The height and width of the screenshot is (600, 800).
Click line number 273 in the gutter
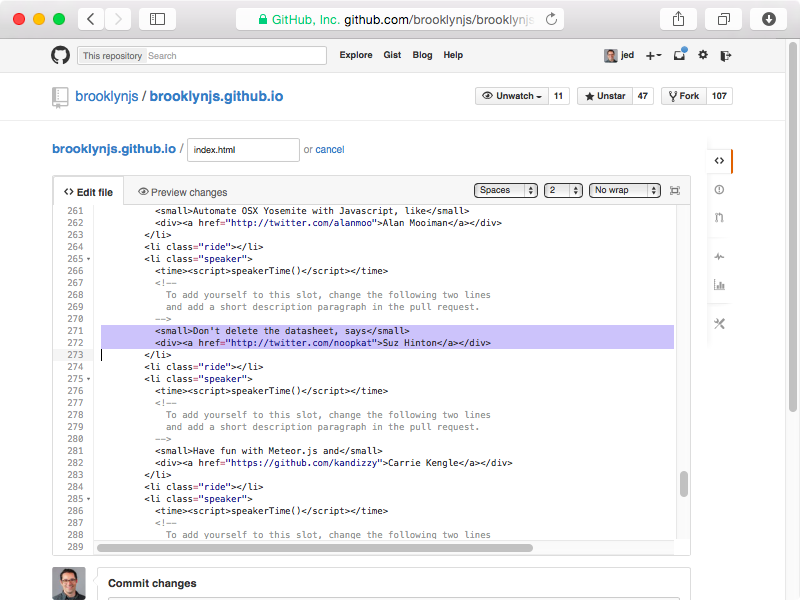tap(75, 355)
